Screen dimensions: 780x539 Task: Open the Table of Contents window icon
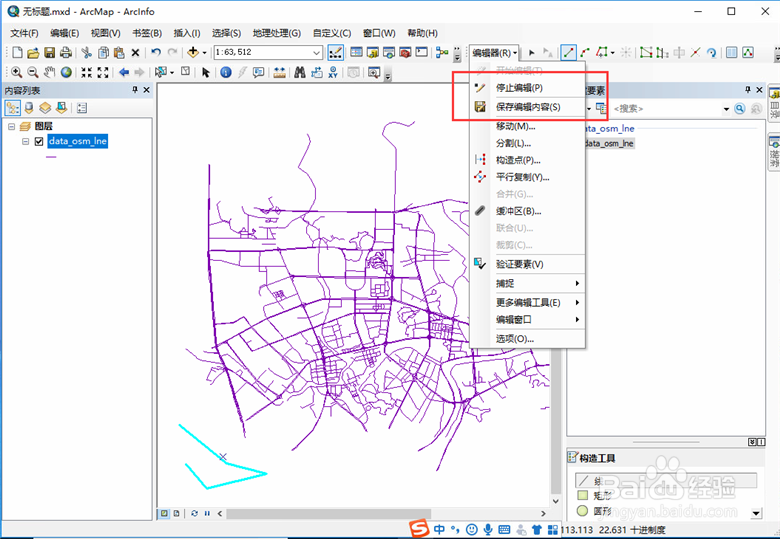tap(356, 52)
